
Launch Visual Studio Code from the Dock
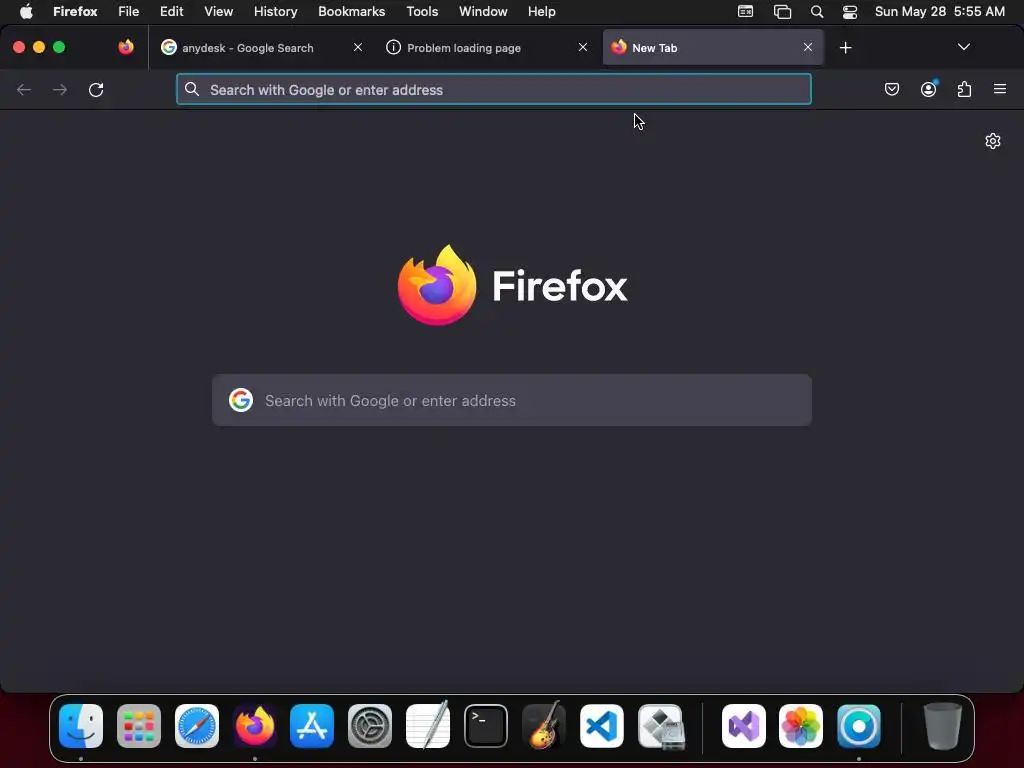[601, 726]
